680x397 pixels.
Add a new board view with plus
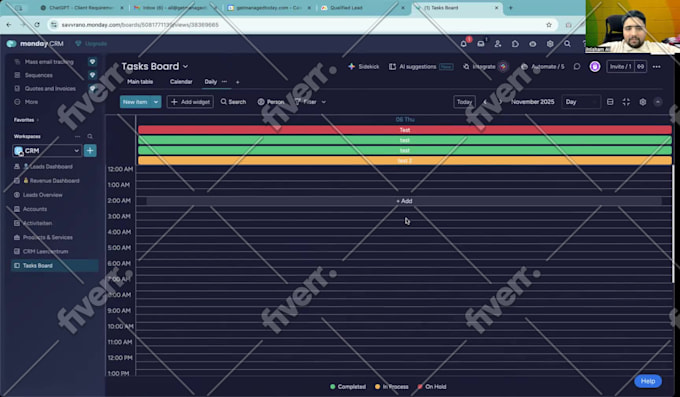238,82
